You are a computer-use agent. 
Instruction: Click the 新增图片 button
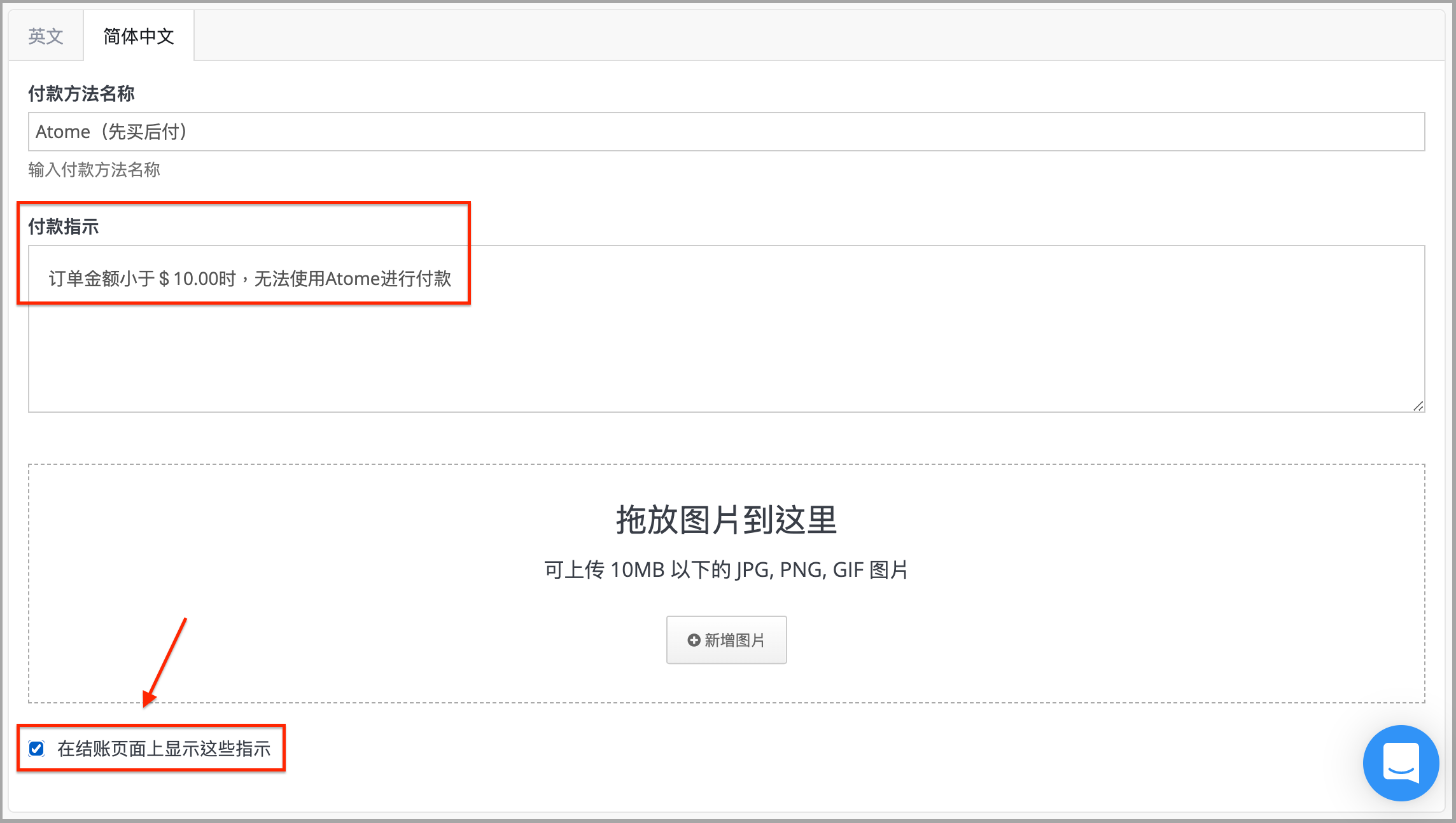tap(726, 640)
